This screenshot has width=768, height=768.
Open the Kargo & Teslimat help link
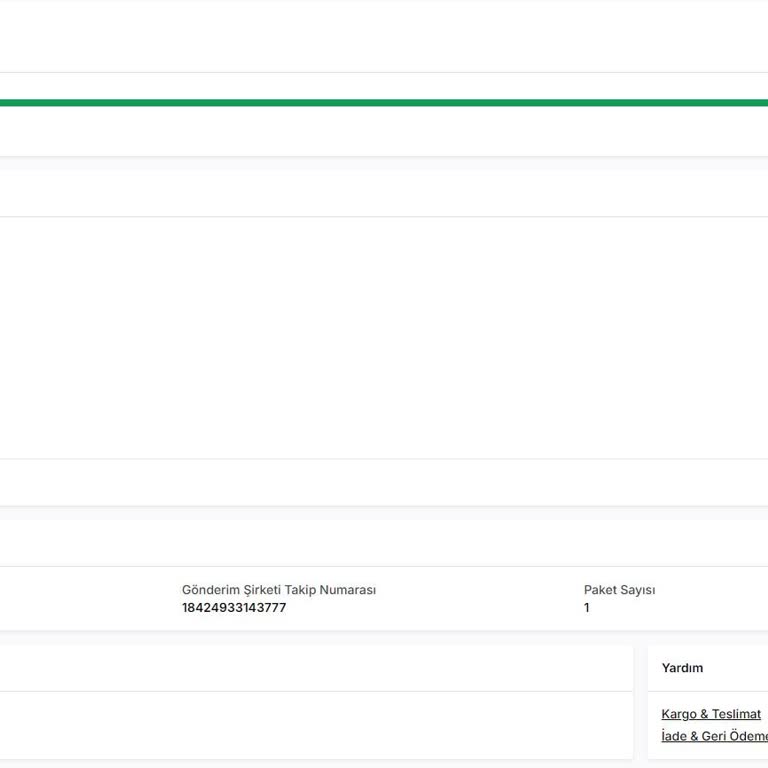tap(711, 714)
